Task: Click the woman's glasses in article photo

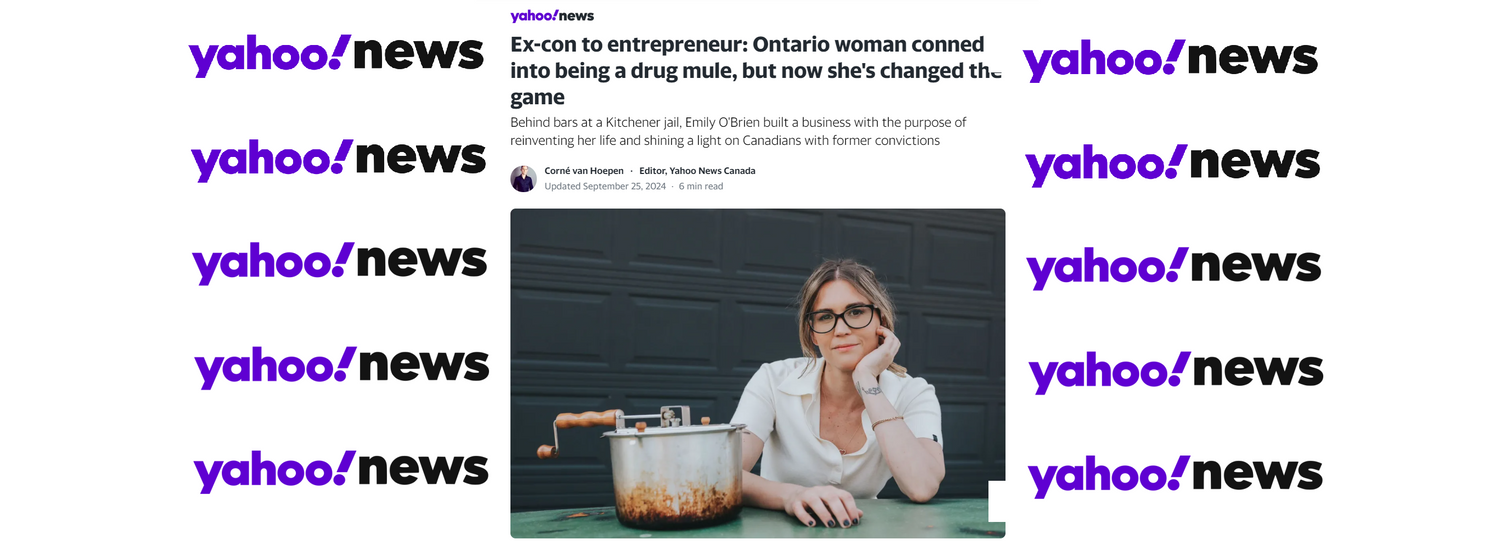Action: pos(842,319)
